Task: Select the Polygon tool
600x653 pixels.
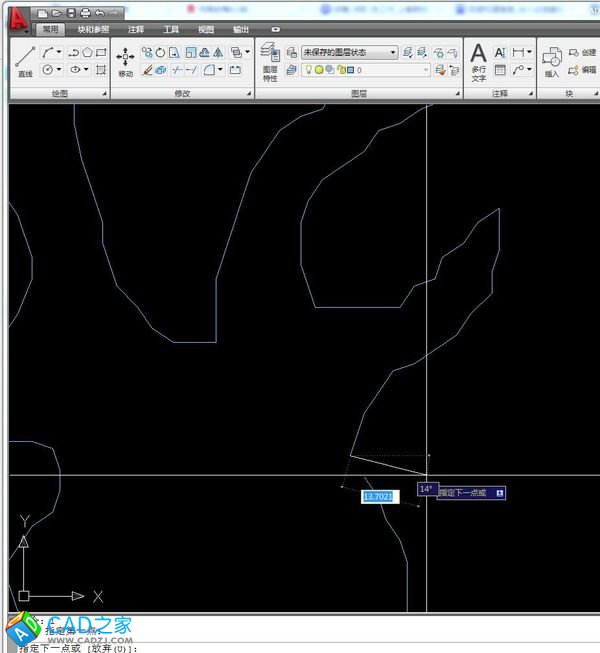Action: coord(87,52)
